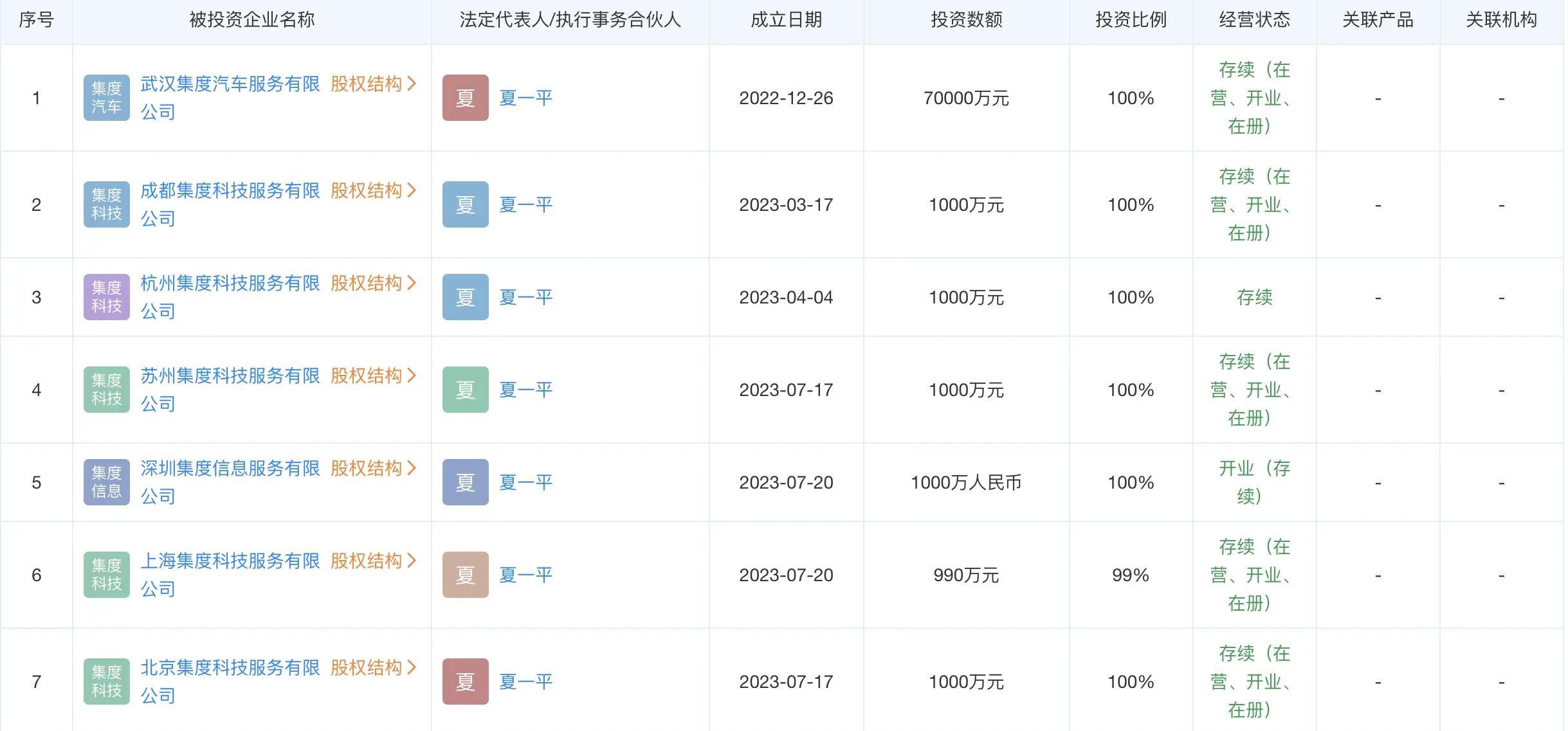1568x731 pixels.
Task: Expand 股权结构 for 成都集度科技服务有限公司
Action: click(374, 190)
